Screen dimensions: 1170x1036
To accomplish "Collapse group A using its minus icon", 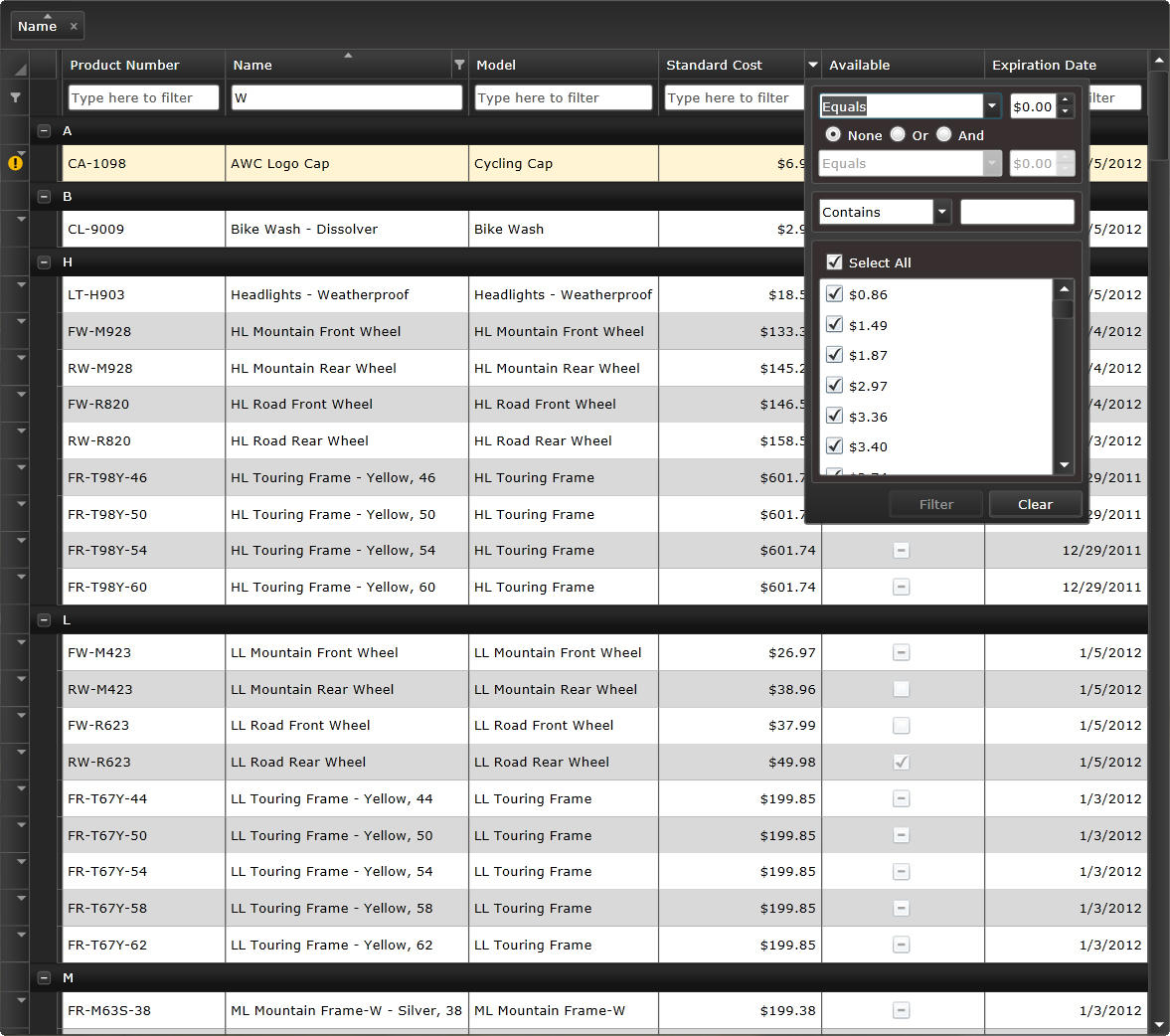I will 44,130.
